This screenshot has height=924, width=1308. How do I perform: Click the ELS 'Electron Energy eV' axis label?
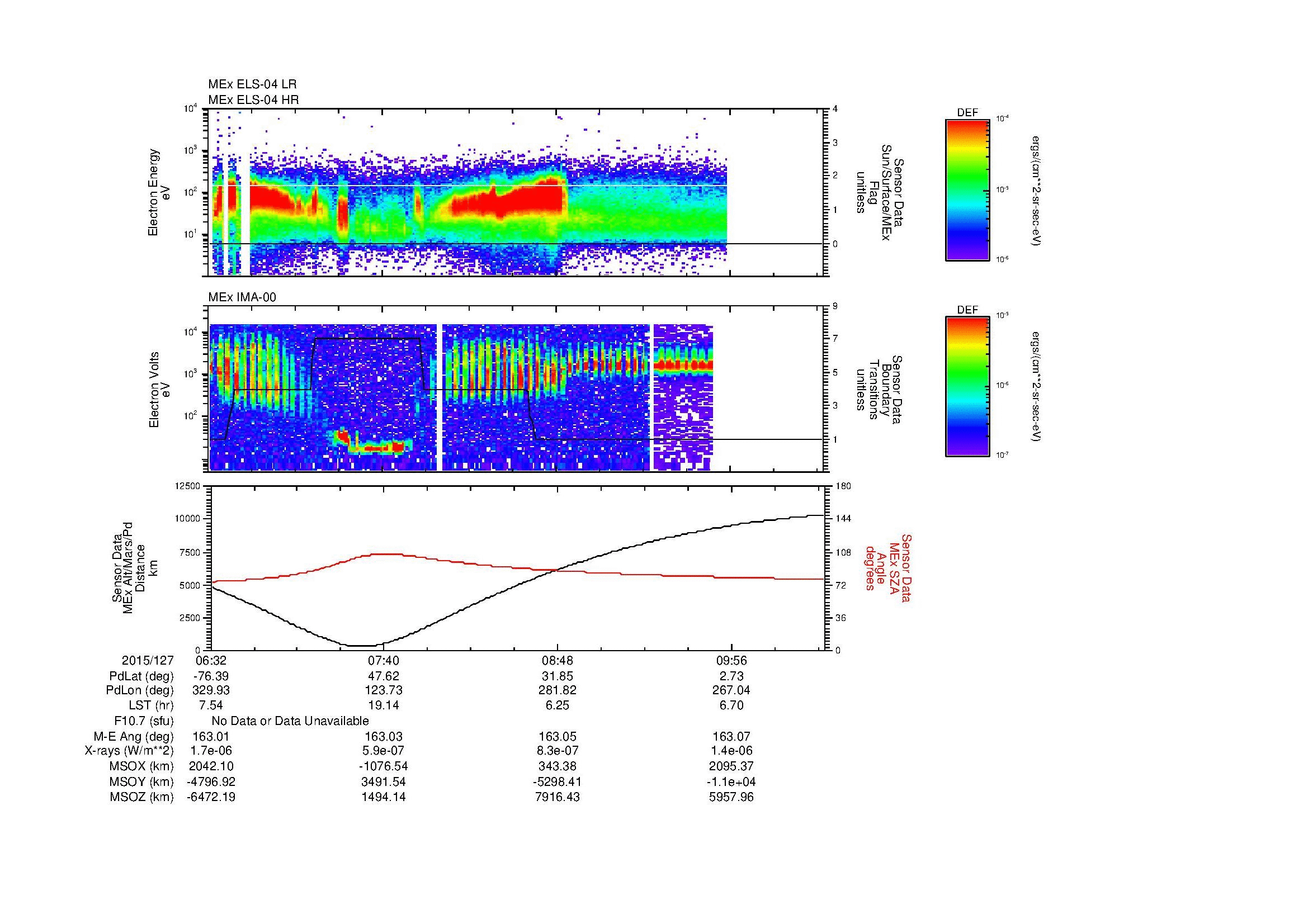click(159, 192)
